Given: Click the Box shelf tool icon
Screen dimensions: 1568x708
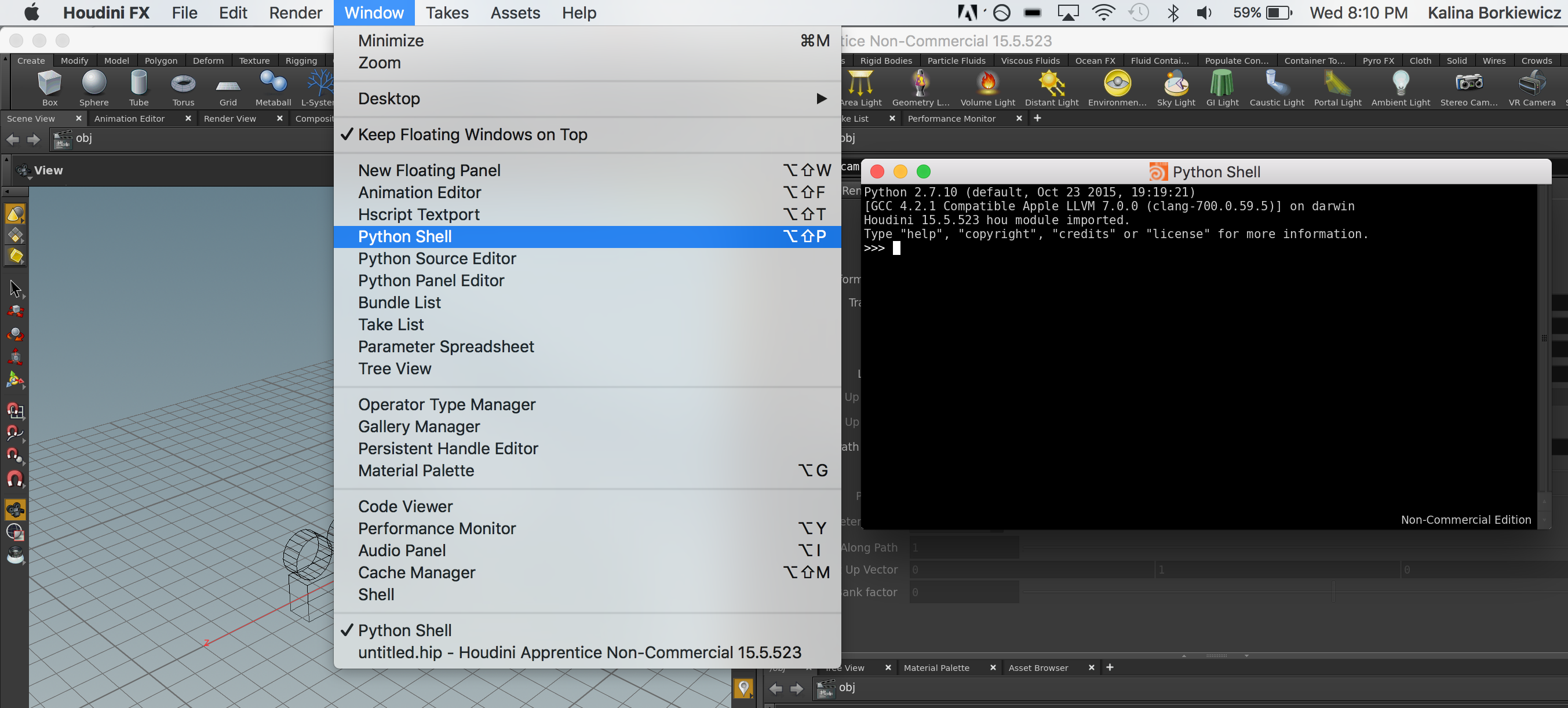Looking at the screenshot, I should point(49,83).
